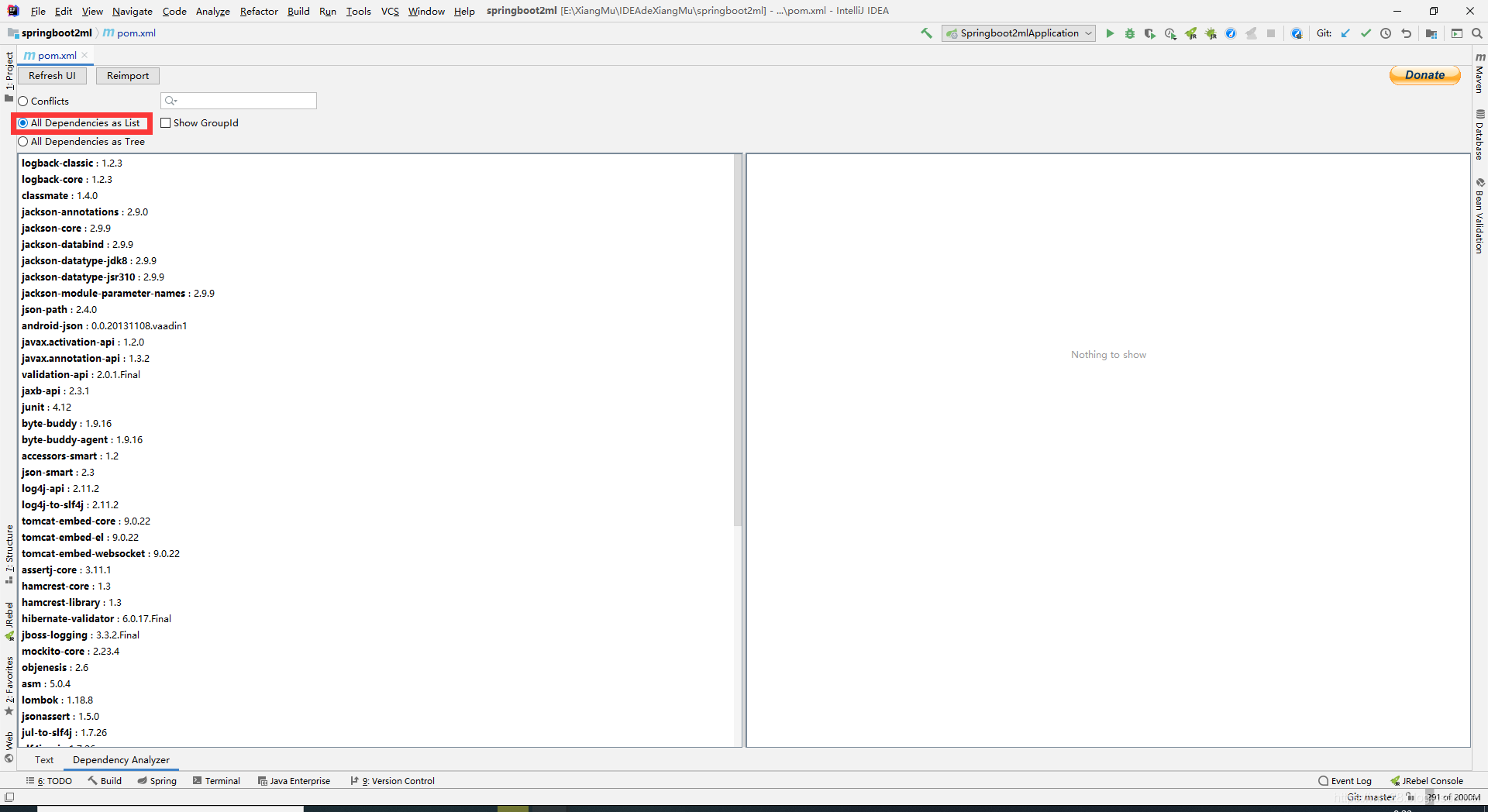Open the Structure tool window strip

(x=9, y=554)
